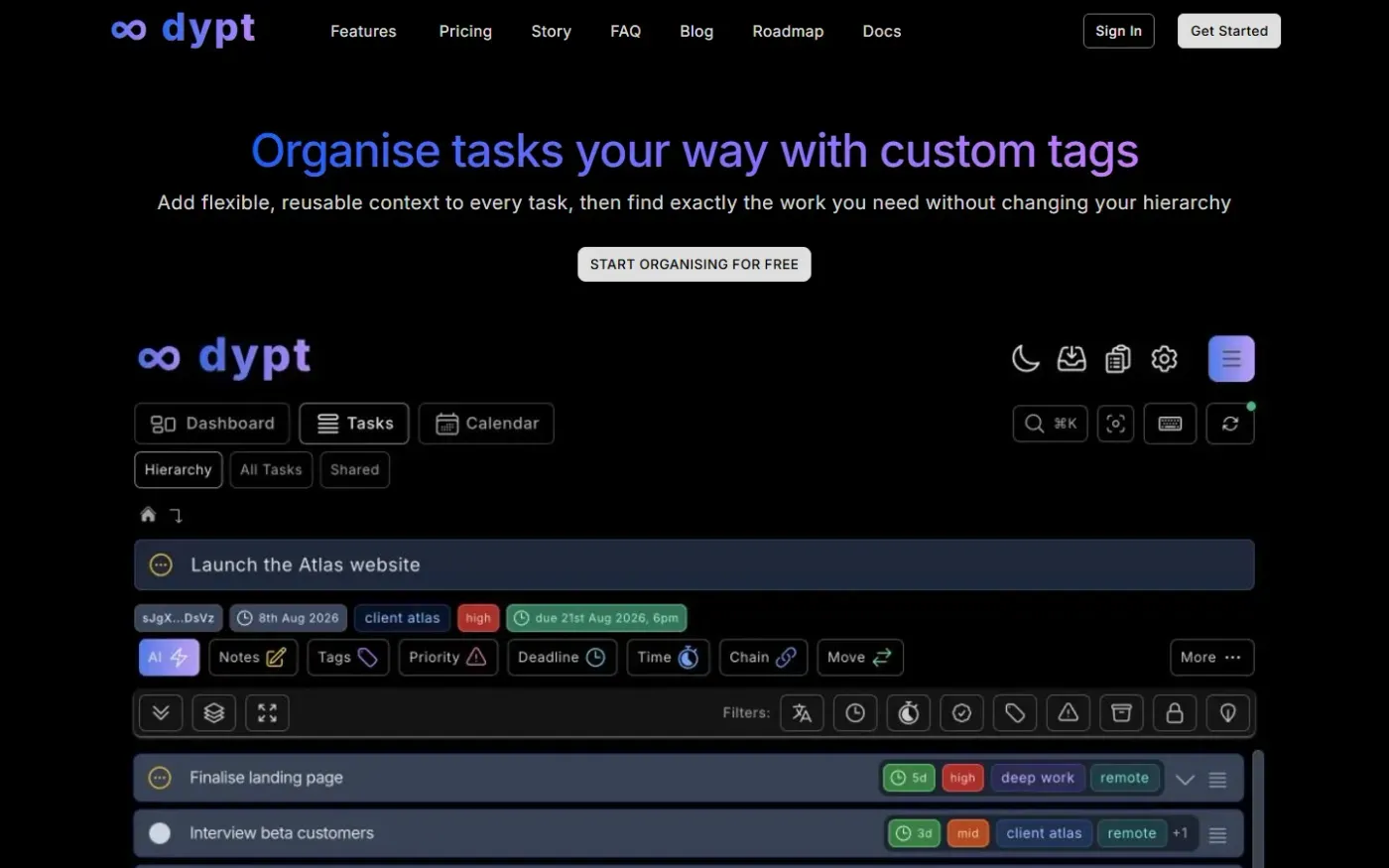Viewport: 1389px width, 868px height.
Task: Toggle the clock deadline filter
Action: click(855, 712)
